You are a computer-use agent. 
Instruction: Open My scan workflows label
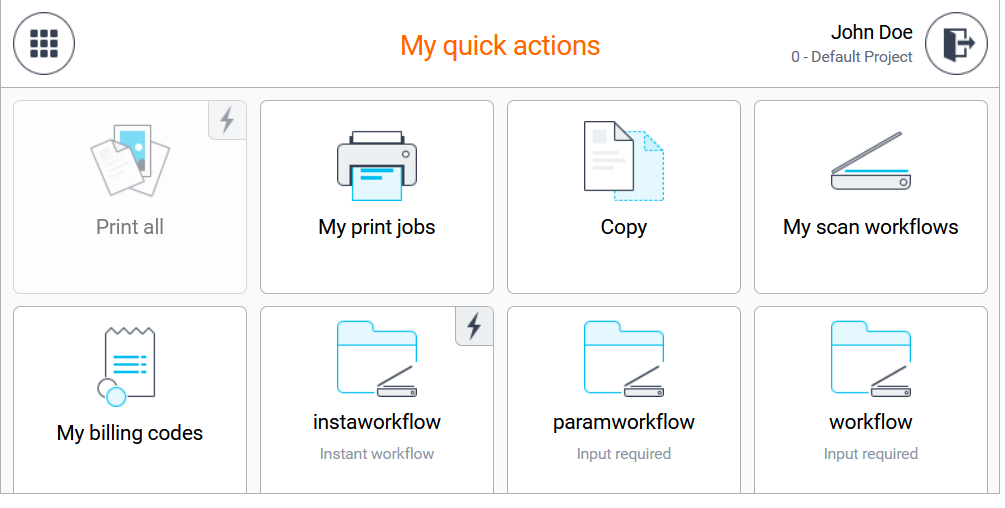[871, 227]
